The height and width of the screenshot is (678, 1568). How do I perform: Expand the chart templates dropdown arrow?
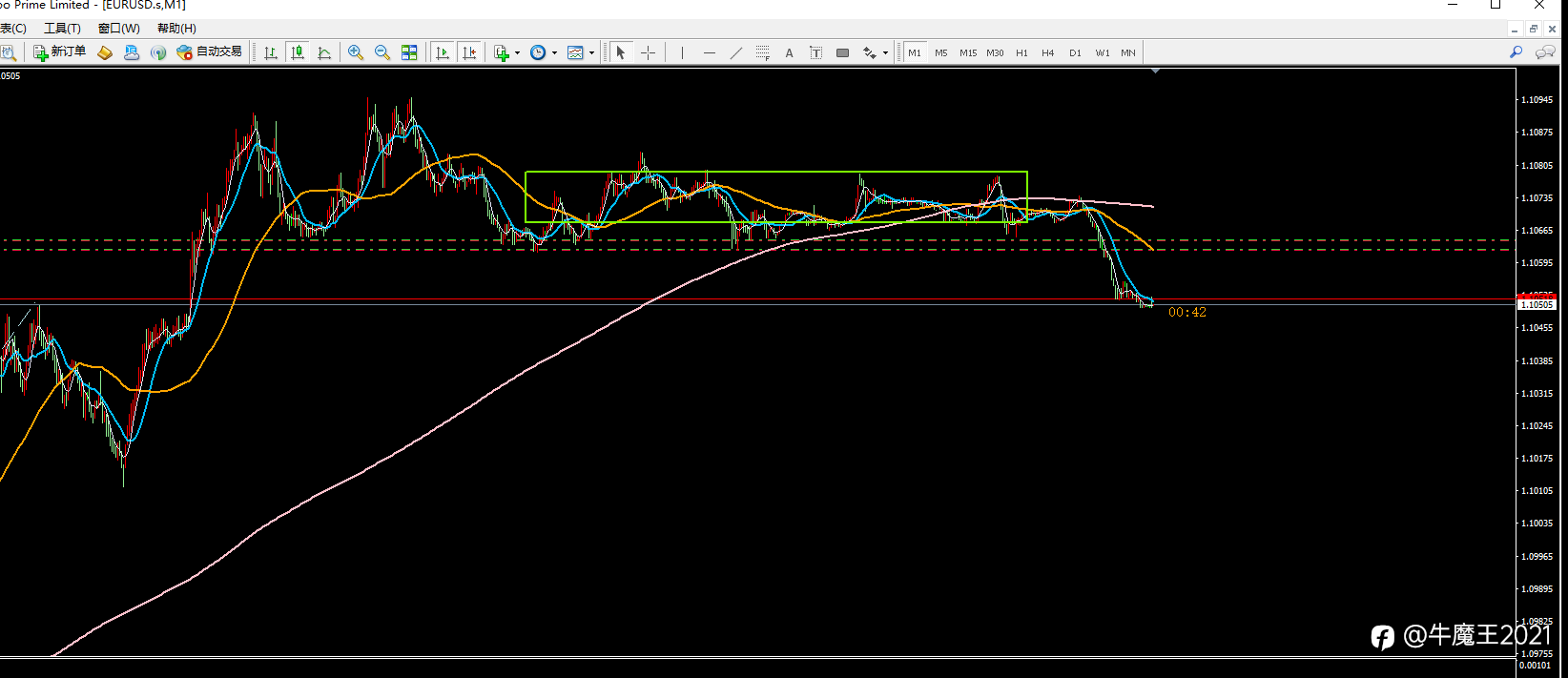click(x=591, y=52)
